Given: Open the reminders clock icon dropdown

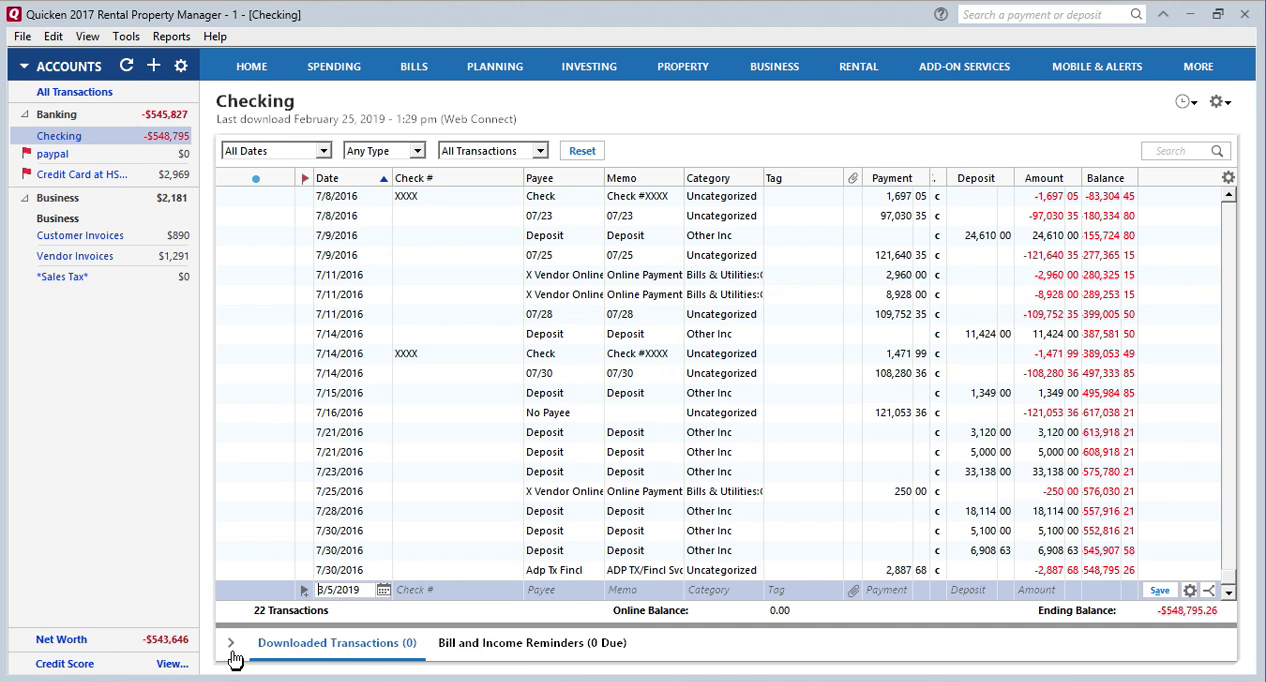Looking at the screenshot, I should pos(1186,102).
